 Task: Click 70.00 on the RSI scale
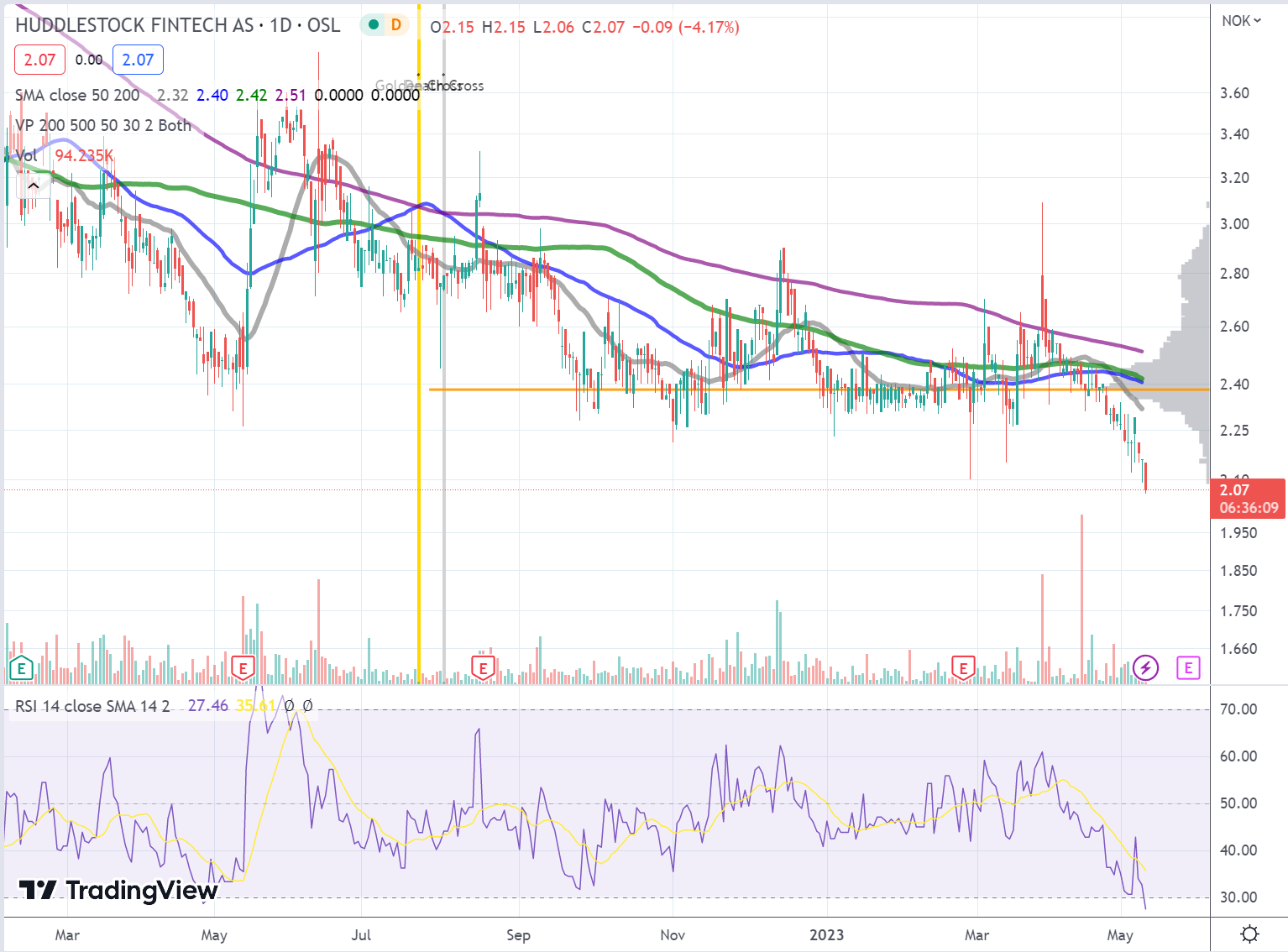point(1238,709)
